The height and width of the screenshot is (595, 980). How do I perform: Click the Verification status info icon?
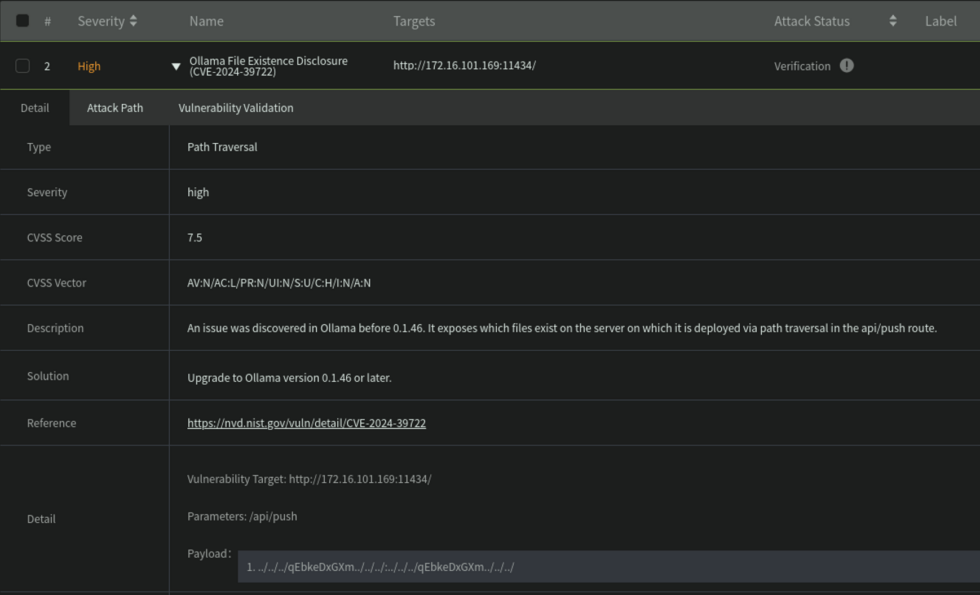pyautogui.click(x=846, y=66)
